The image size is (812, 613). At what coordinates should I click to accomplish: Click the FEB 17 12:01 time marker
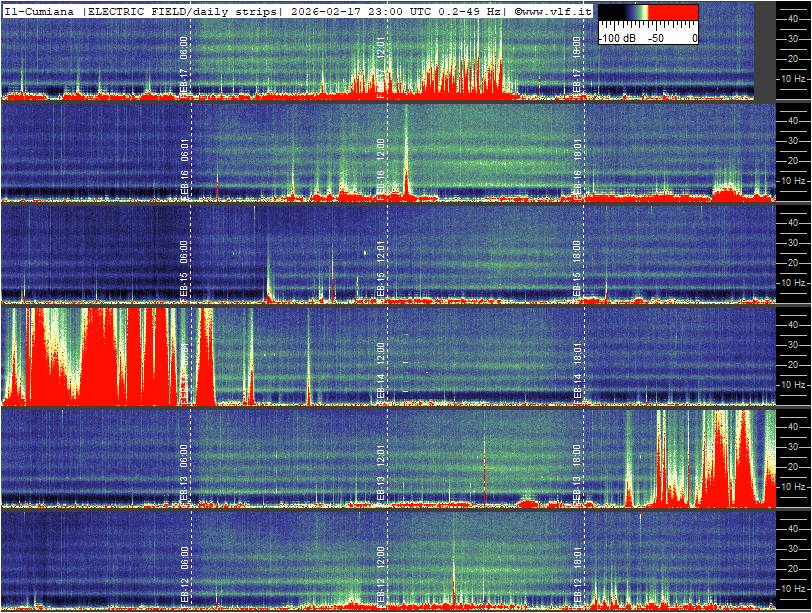[x=381, y=65]
